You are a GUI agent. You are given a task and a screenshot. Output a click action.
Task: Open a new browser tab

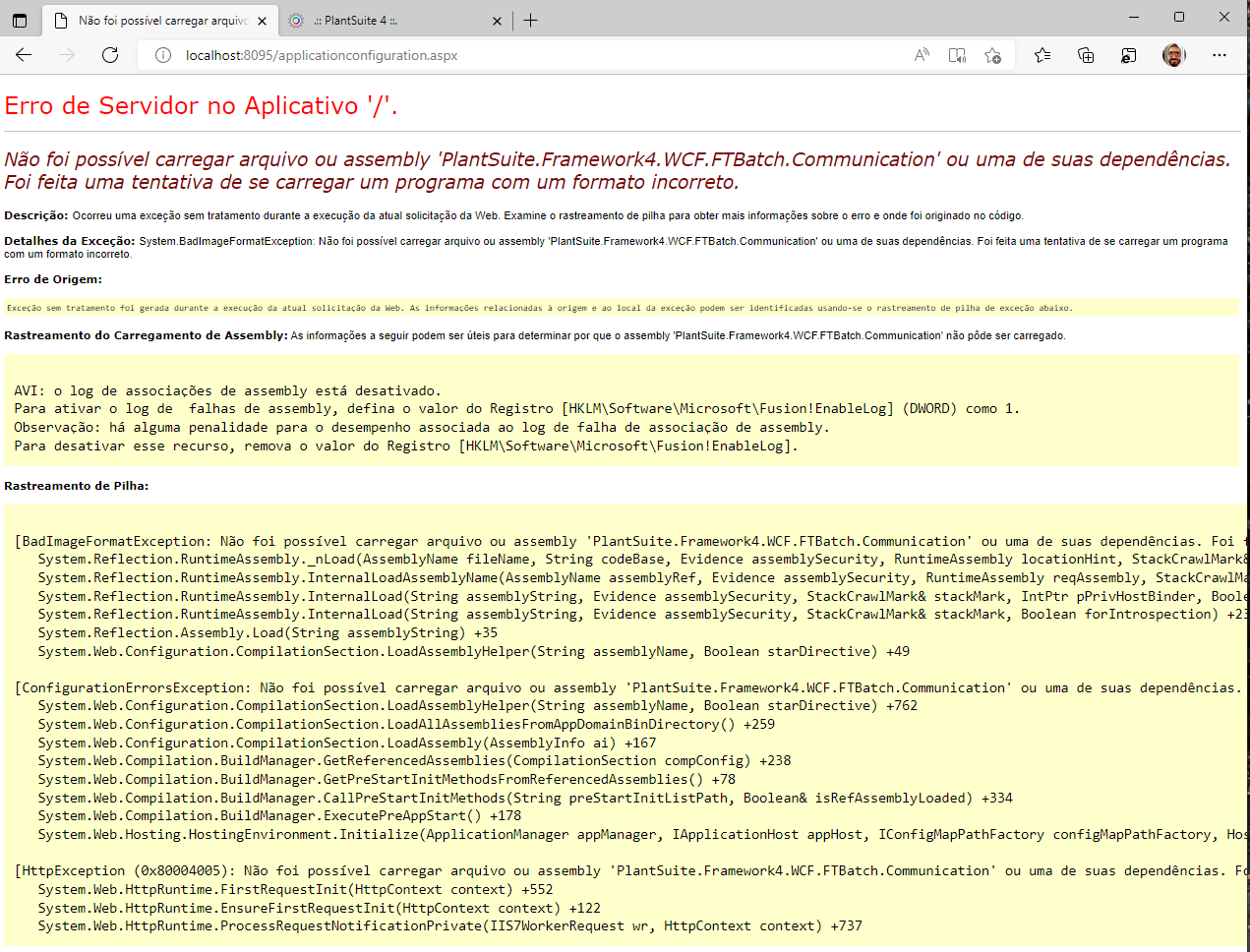(x=531, y=20)
